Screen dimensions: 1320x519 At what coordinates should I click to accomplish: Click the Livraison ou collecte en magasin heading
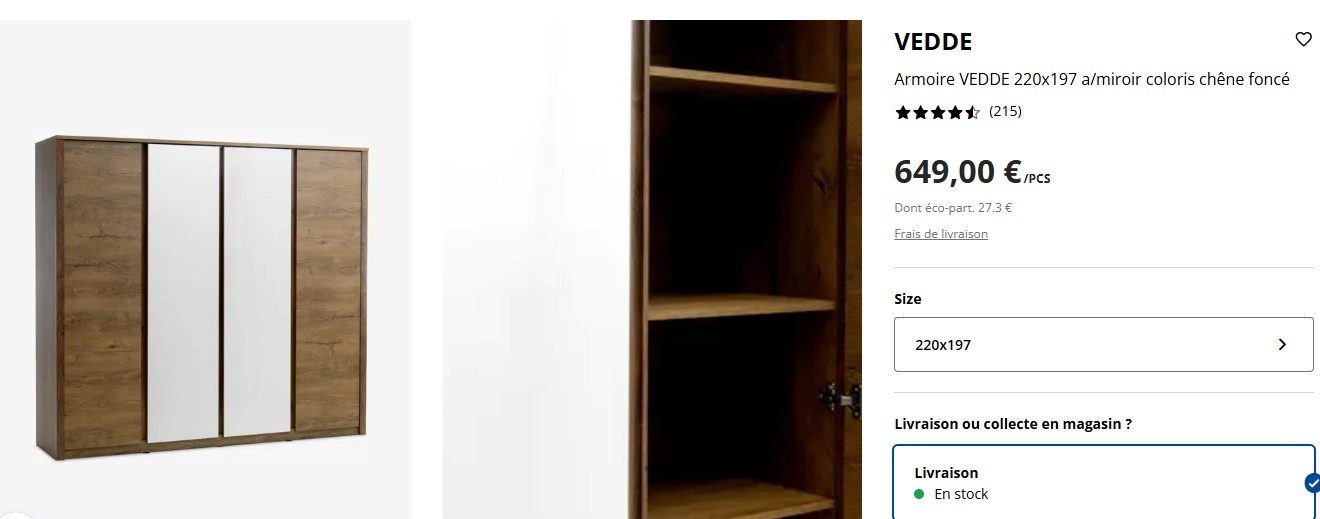pyautogui.click(x=1013, y=424)
